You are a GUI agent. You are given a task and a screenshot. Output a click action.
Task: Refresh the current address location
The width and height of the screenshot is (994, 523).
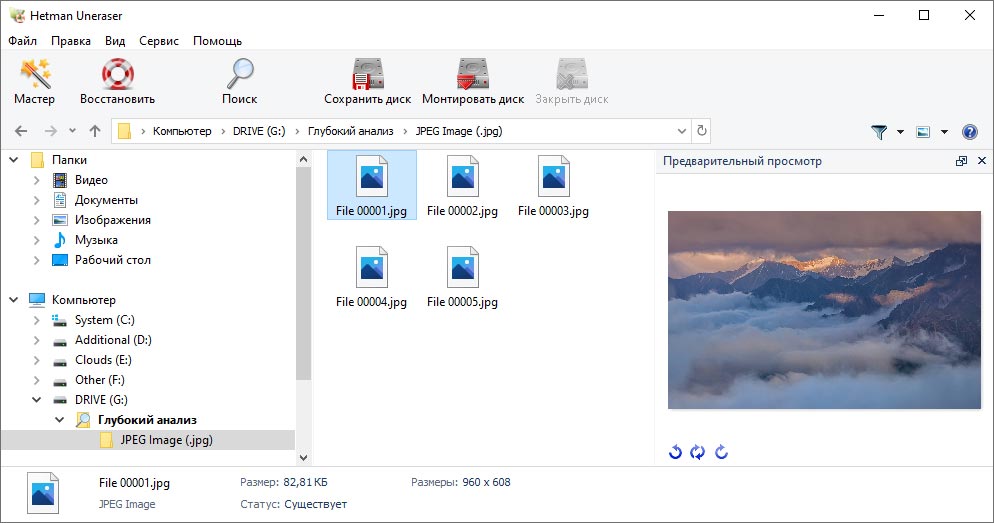[x=702, y=131]
